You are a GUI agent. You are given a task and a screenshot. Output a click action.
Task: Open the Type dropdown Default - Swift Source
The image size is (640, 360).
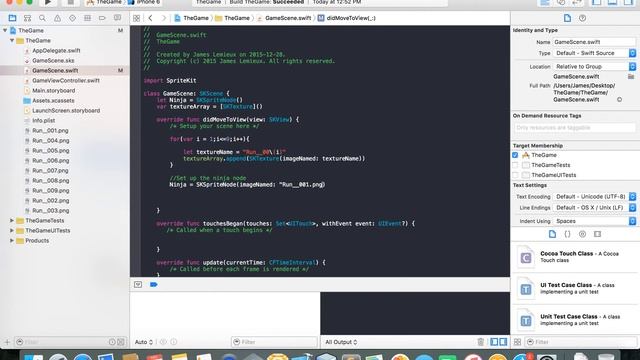tap(594, 53)
